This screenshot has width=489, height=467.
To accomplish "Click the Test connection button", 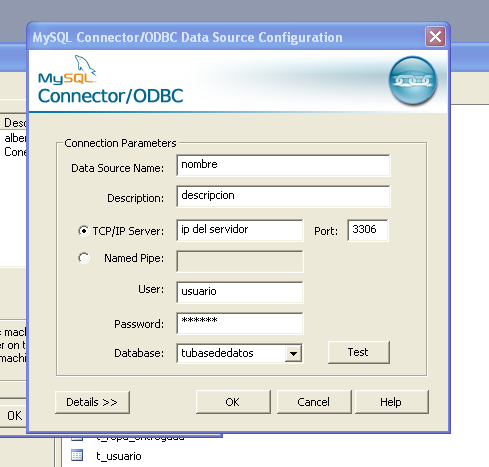I will tap(359, 352).
